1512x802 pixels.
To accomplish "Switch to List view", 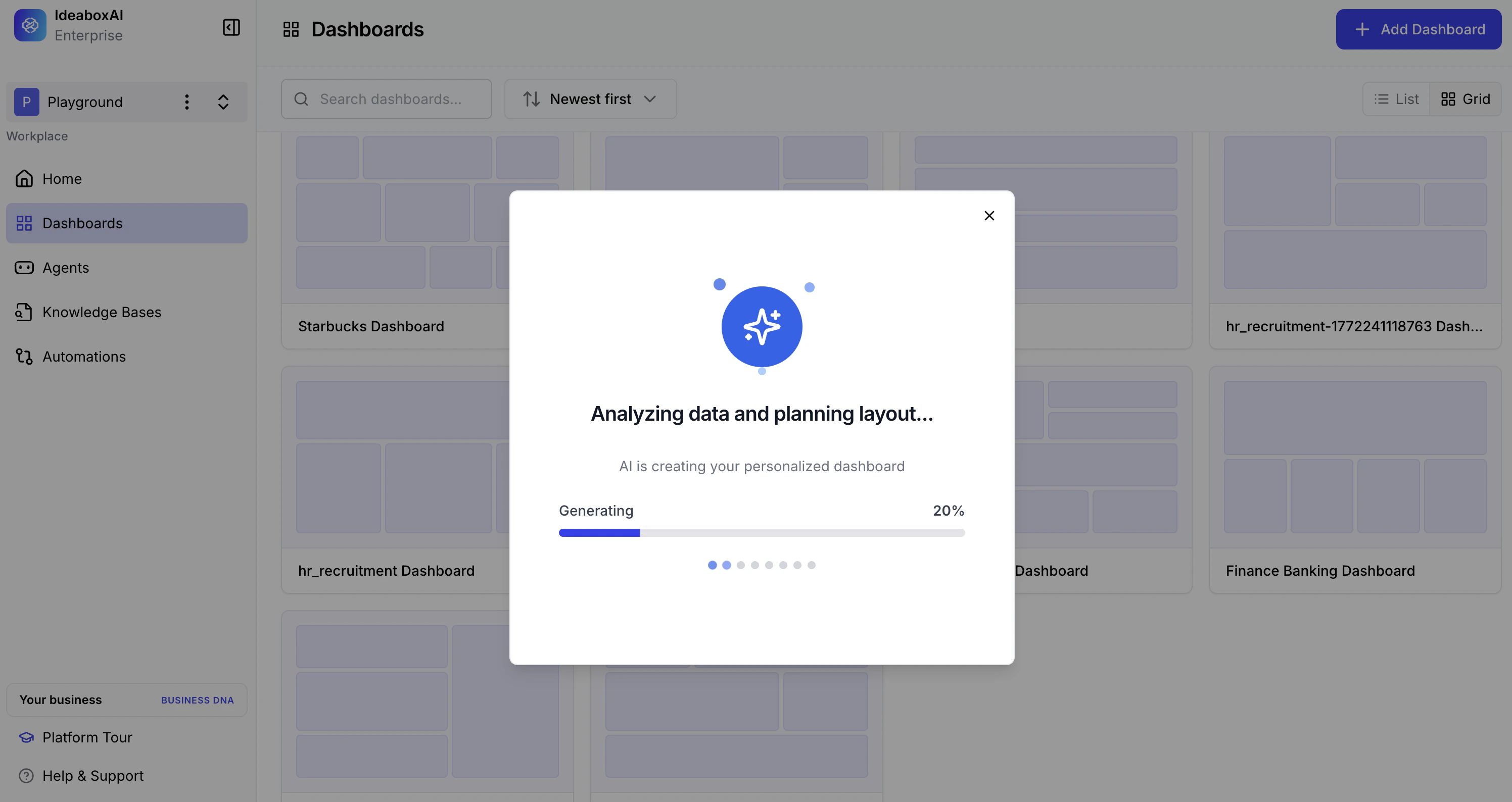I will click(x=1396, y=99).
